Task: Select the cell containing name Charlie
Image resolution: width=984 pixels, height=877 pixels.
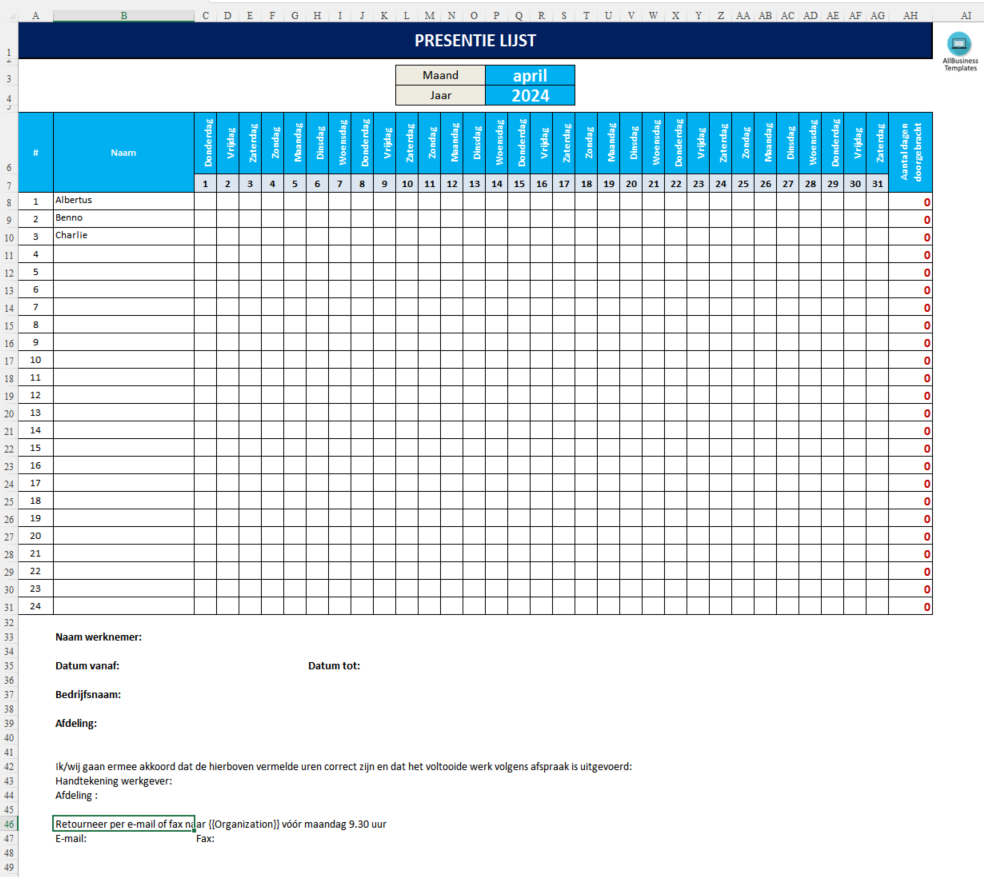Action: (123, 236)
